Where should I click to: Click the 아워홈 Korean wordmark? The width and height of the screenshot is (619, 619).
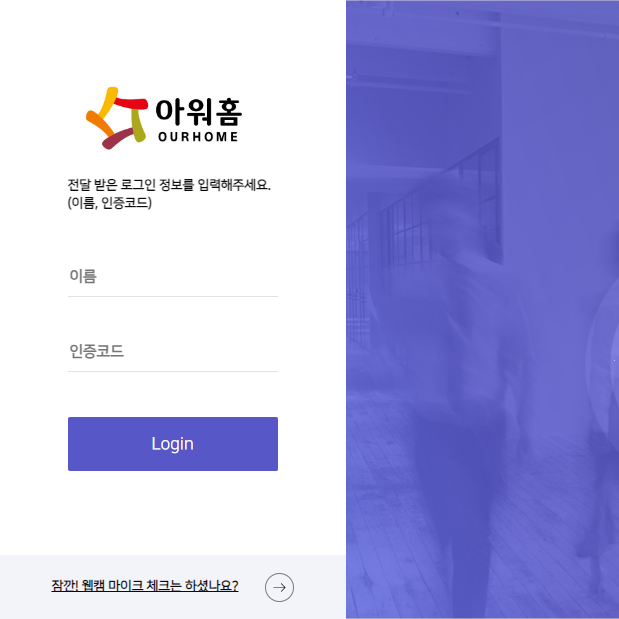click(199, 112)
